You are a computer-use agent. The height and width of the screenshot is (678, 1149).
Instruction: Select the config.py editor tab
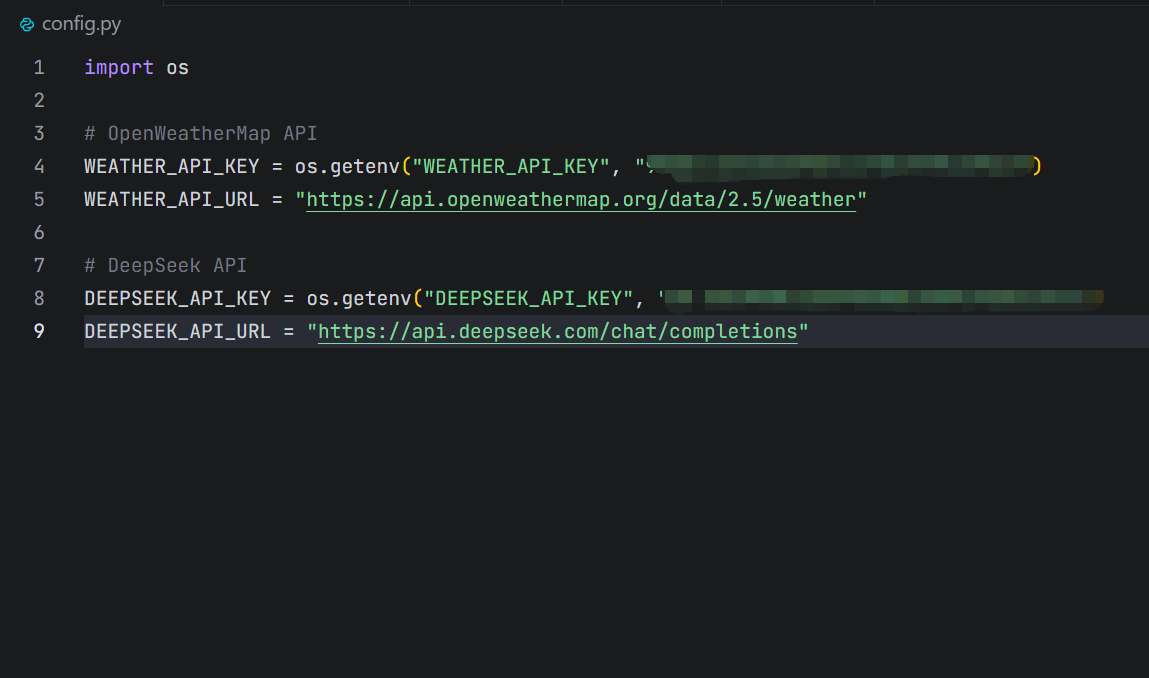pyautogui.click(x=71, y=24)
